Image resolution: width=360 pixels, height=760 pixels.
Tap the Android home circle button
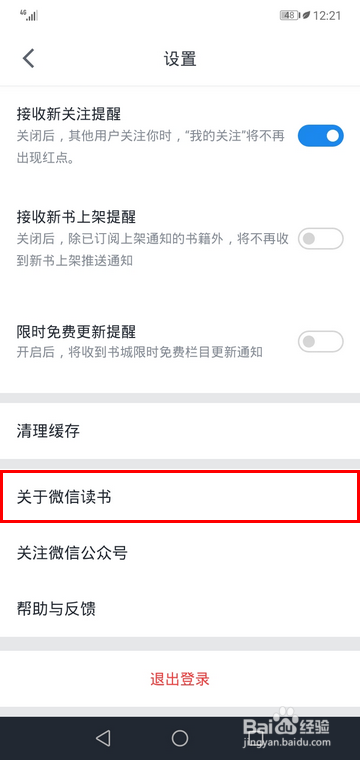[x=180, y=738]
